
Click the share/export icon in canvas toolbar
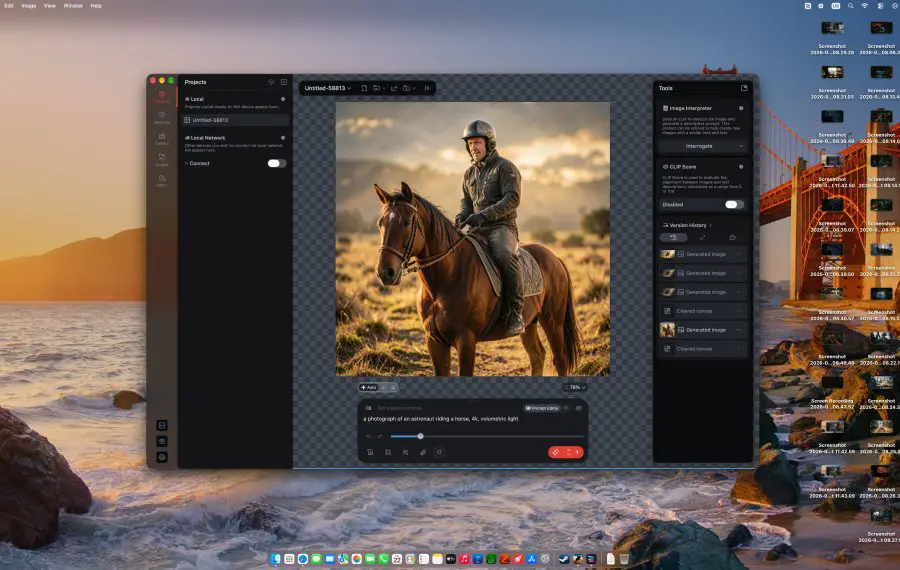click(394, 88)
